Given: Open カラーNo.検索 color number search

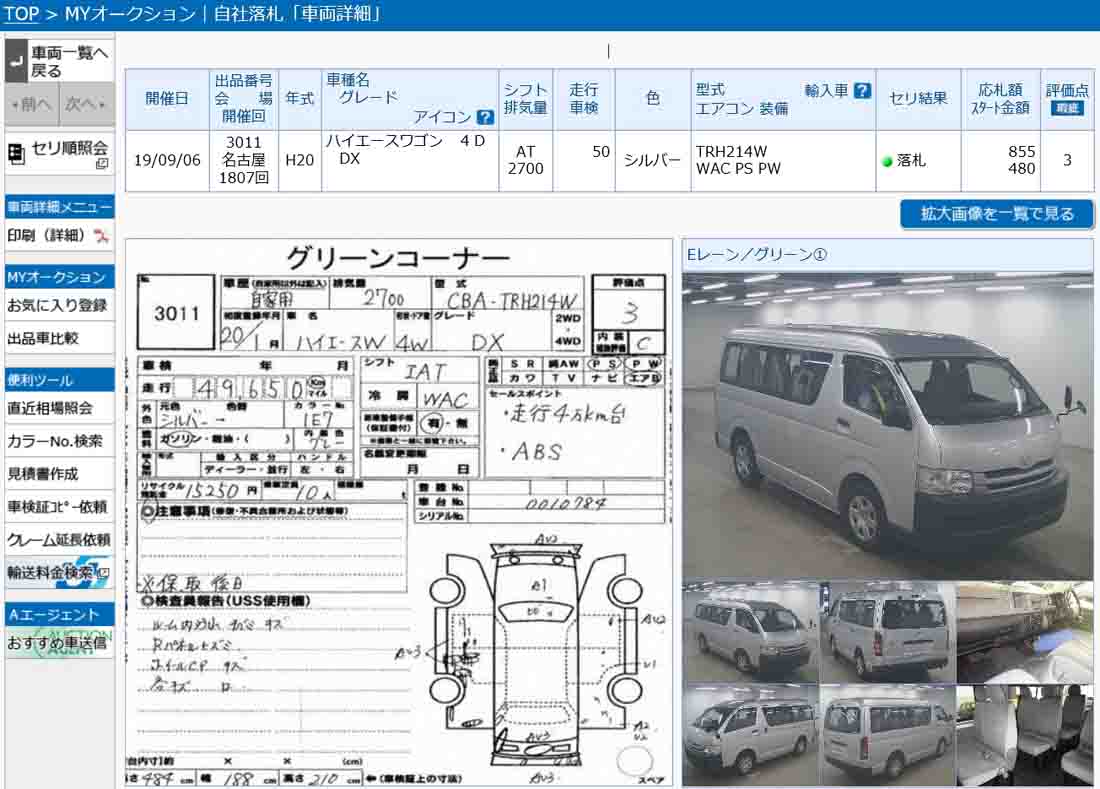Looking at the screenshot, I should [60, 441].
